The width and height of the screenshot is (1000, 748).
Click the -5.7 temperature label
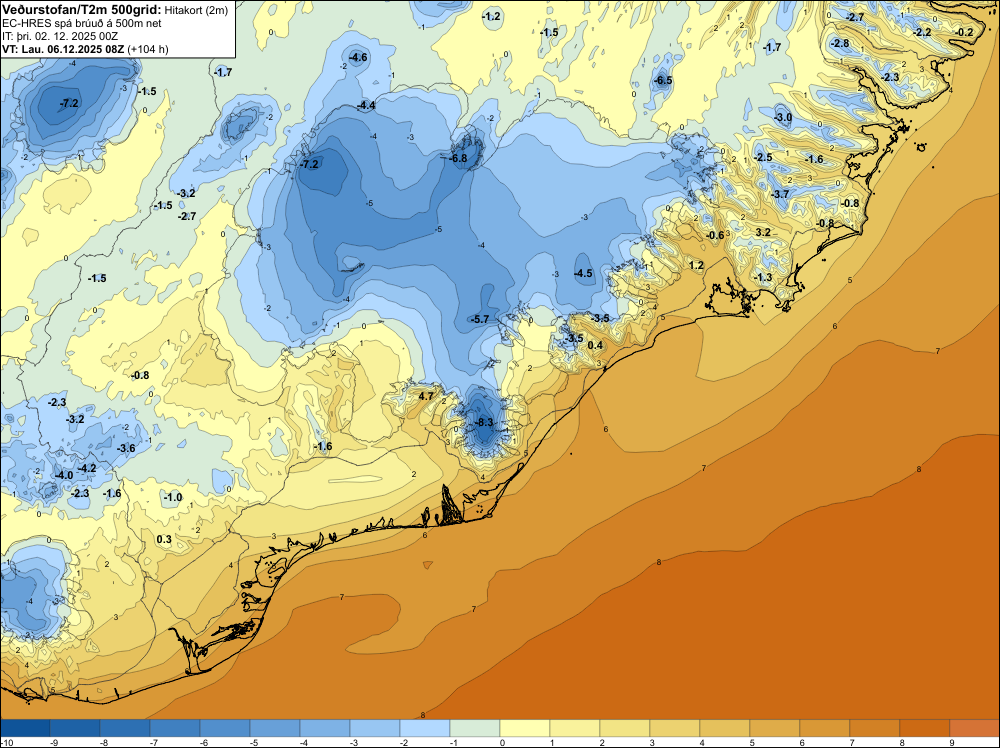click(x=480, y=319)
